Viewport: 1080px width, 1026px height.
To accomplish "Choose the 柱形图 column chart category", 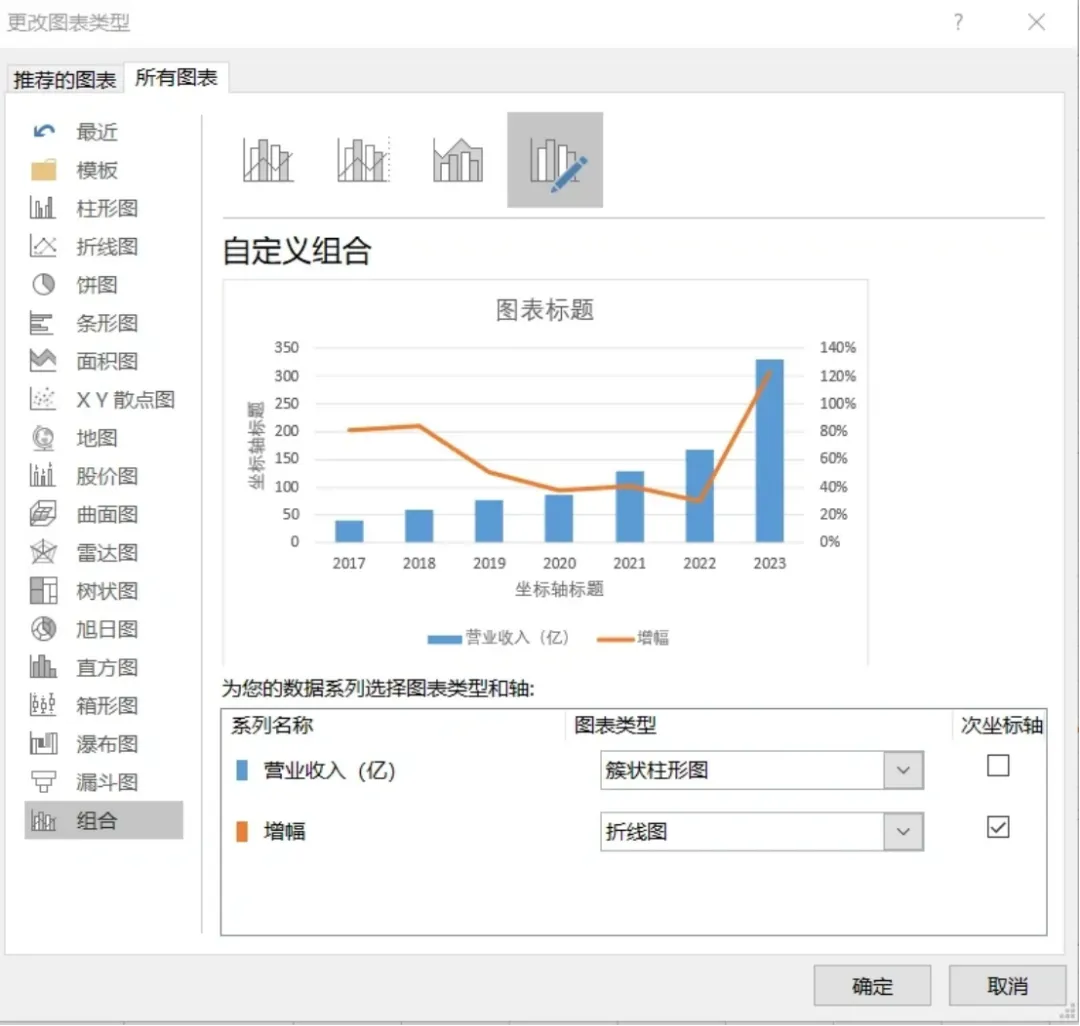I will click(x=103, y=208).
